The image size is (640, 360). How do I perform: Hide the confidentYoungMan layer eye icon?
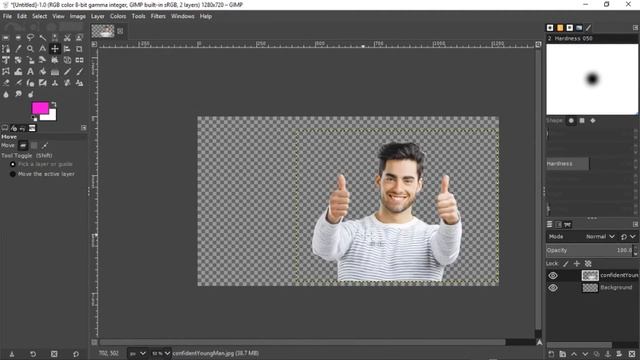553,276
